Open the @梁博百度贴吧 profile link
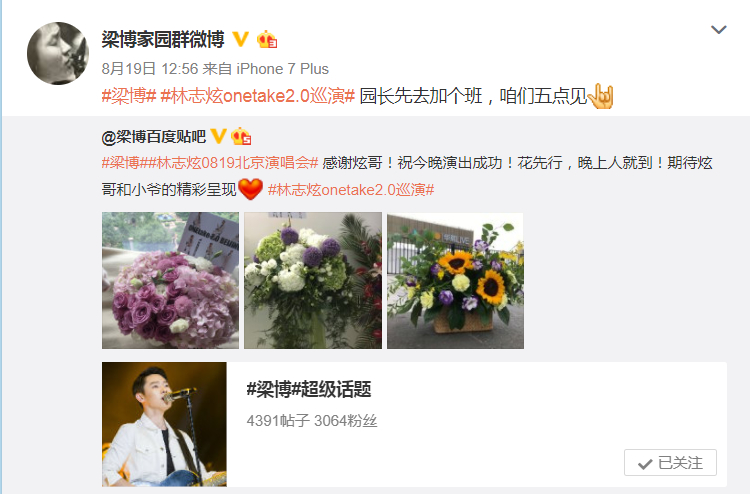The width and height of the screenshot is (750, 494). (154, 137)
